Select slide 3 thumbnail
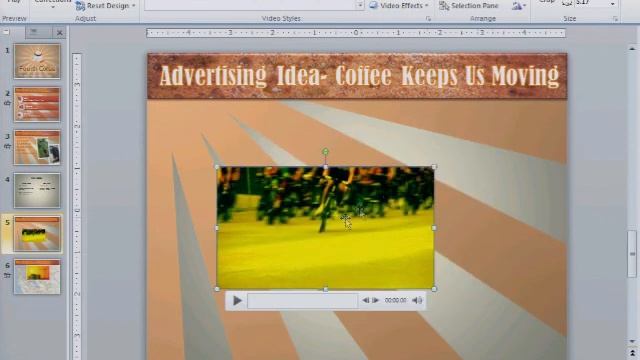Viewport: 640px width, 360px height. 37,147
